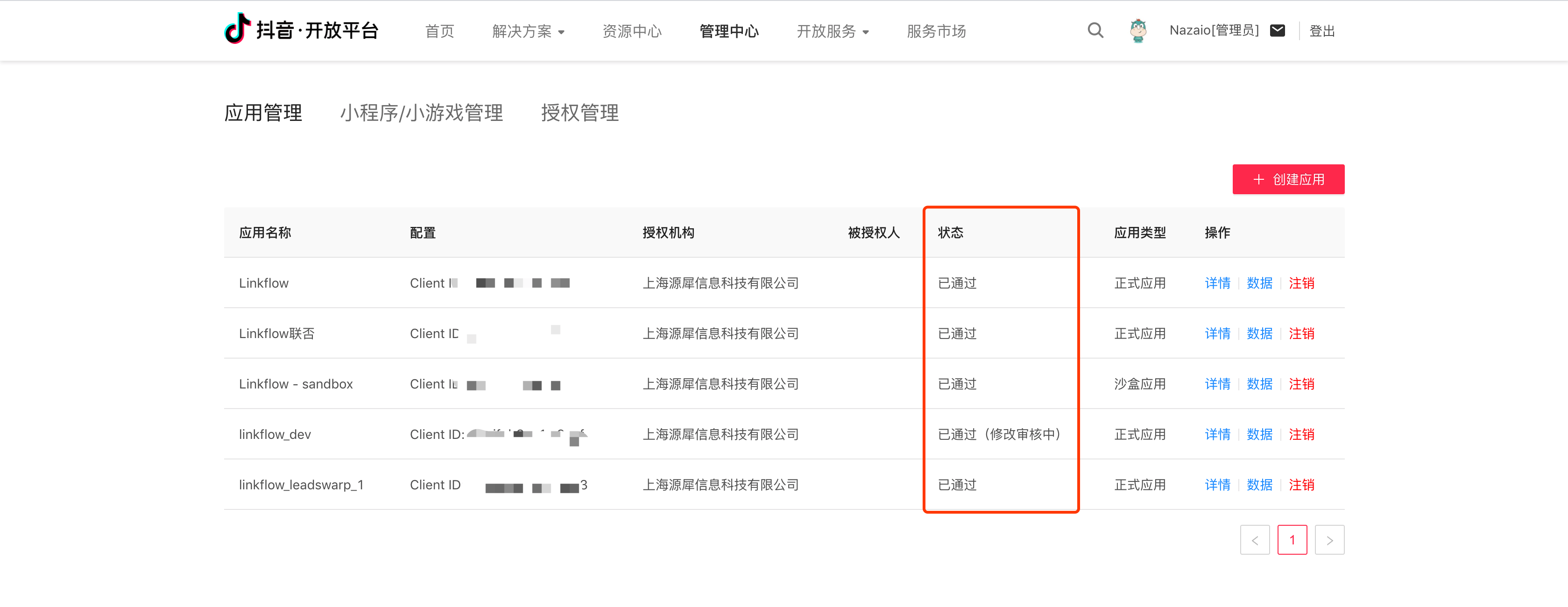Open 详情 for linkflow_leadswarp_1
The width and height of the screenshot is (1568, 607).
tap(1217, 485)
